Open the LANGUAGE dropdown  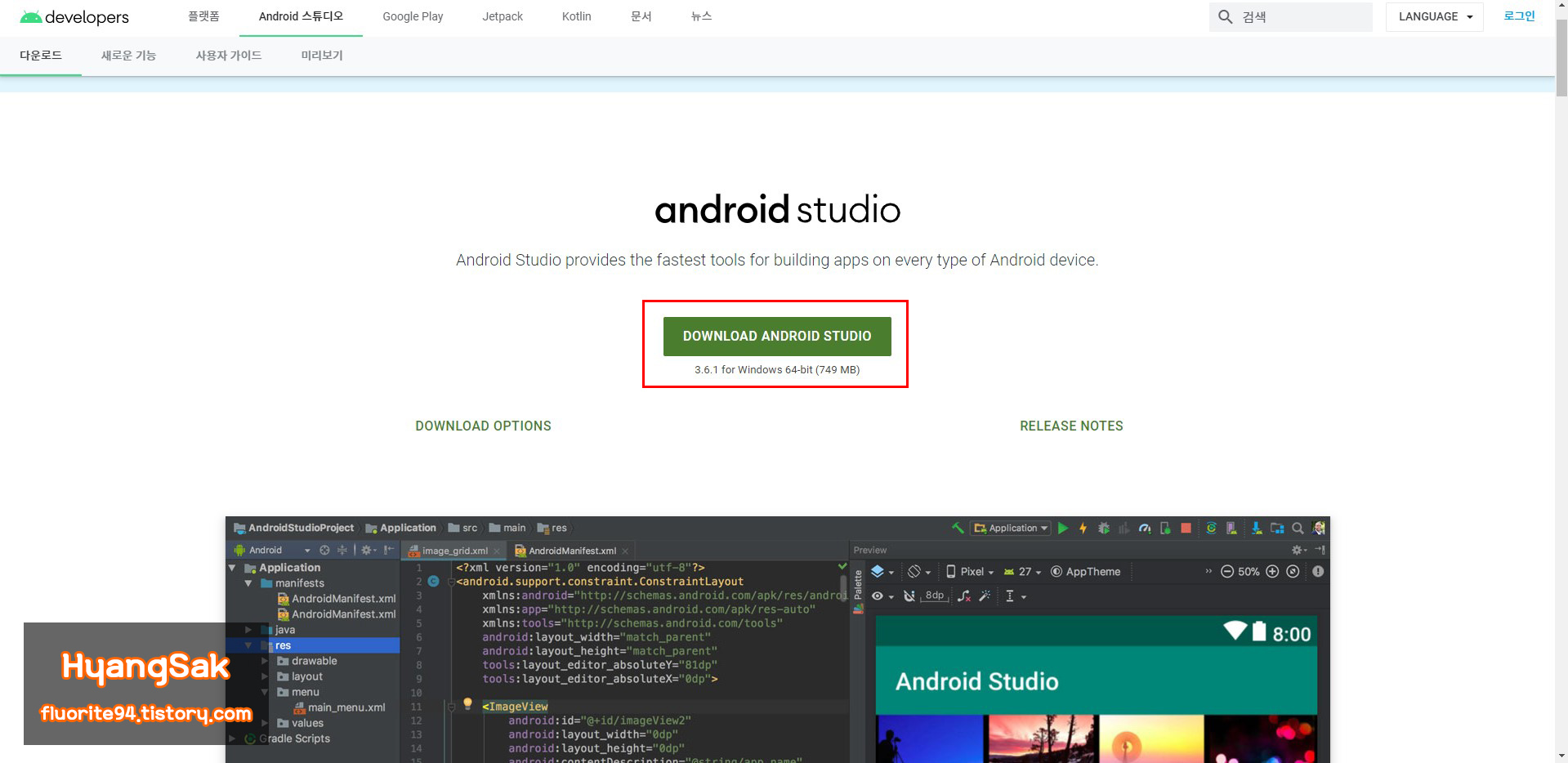click(x=1434, y=16)
